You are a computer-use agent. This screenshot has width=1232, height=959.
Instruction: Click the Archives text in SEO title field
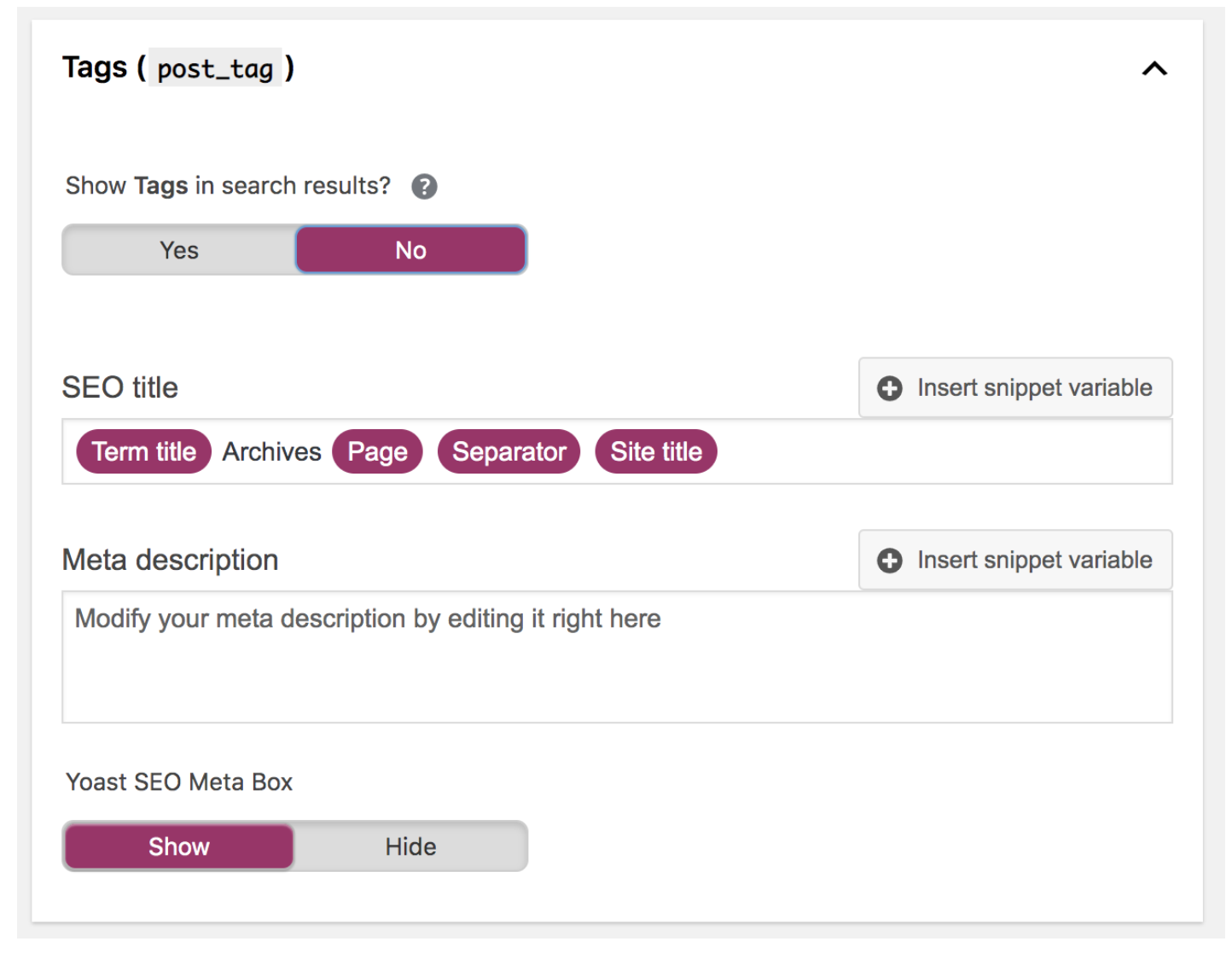[271, 451]
